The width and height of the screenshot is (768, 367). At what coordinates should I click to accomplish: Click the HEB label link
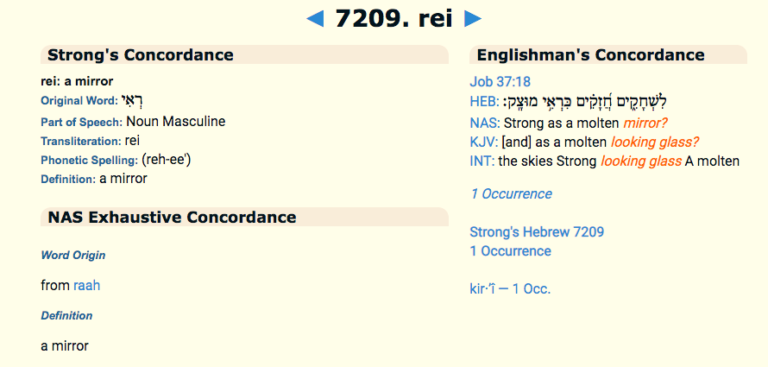click(481, 102)
